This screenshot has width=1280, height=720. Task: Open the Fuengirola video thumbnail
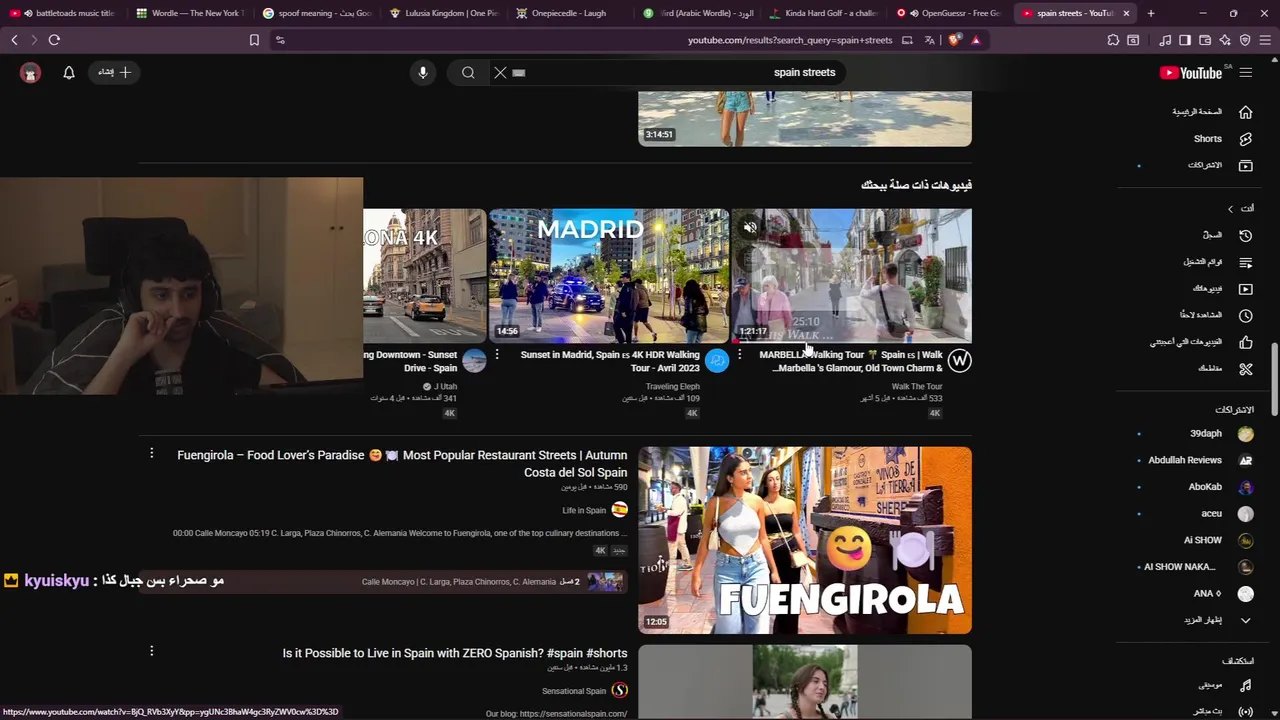tap(805, 540)
